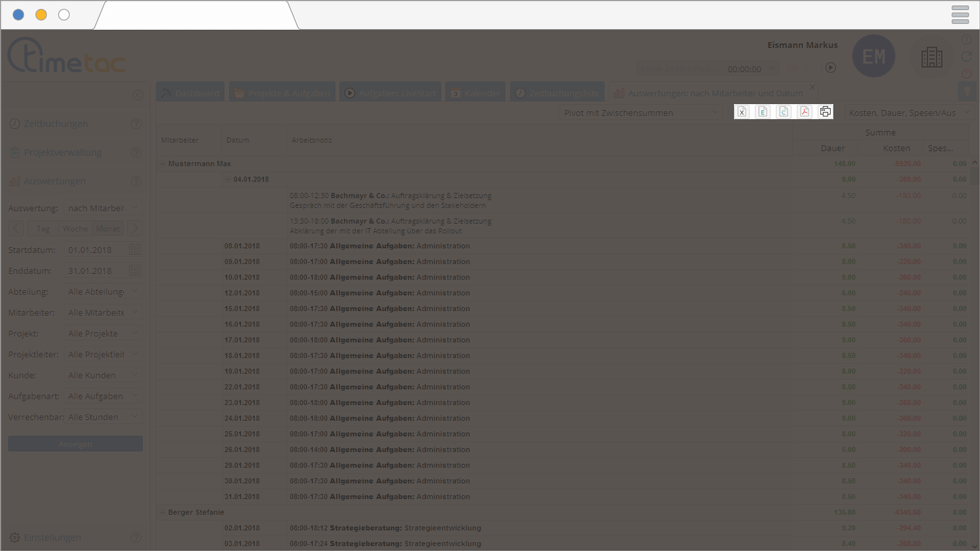Click the EM user avatar
This screenshot has height=551, width=980.
873,57
